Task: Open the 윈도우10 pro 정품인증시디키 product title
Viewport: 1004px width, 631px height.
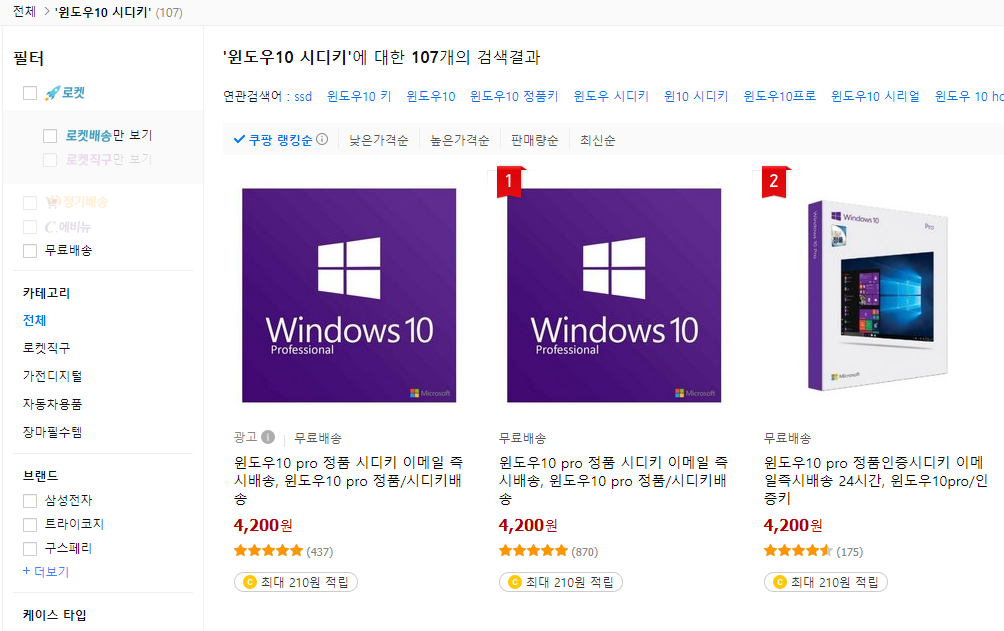Action: tap(876, 480)
